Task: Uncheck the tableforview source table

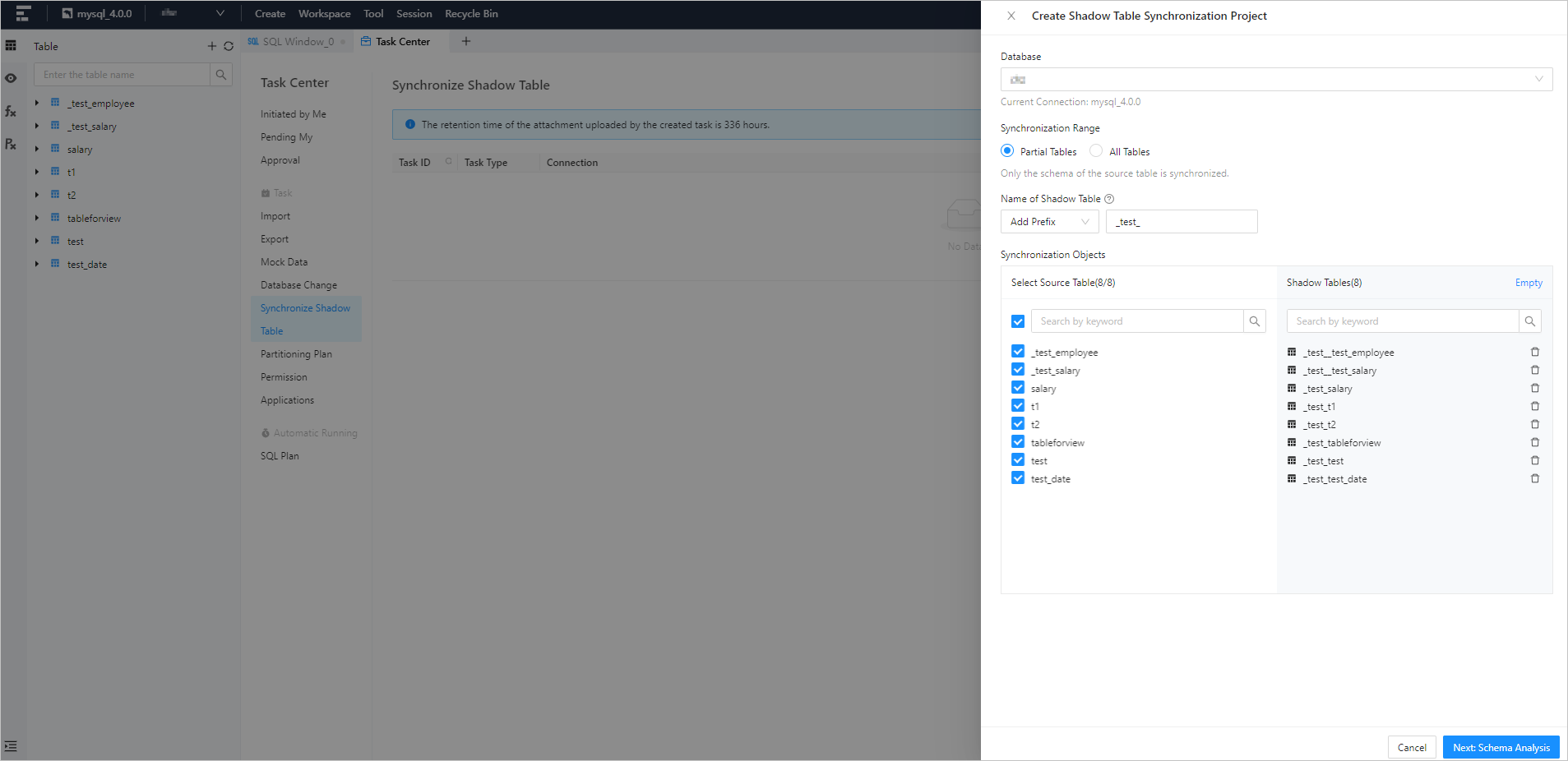Action: point(1018,442)
